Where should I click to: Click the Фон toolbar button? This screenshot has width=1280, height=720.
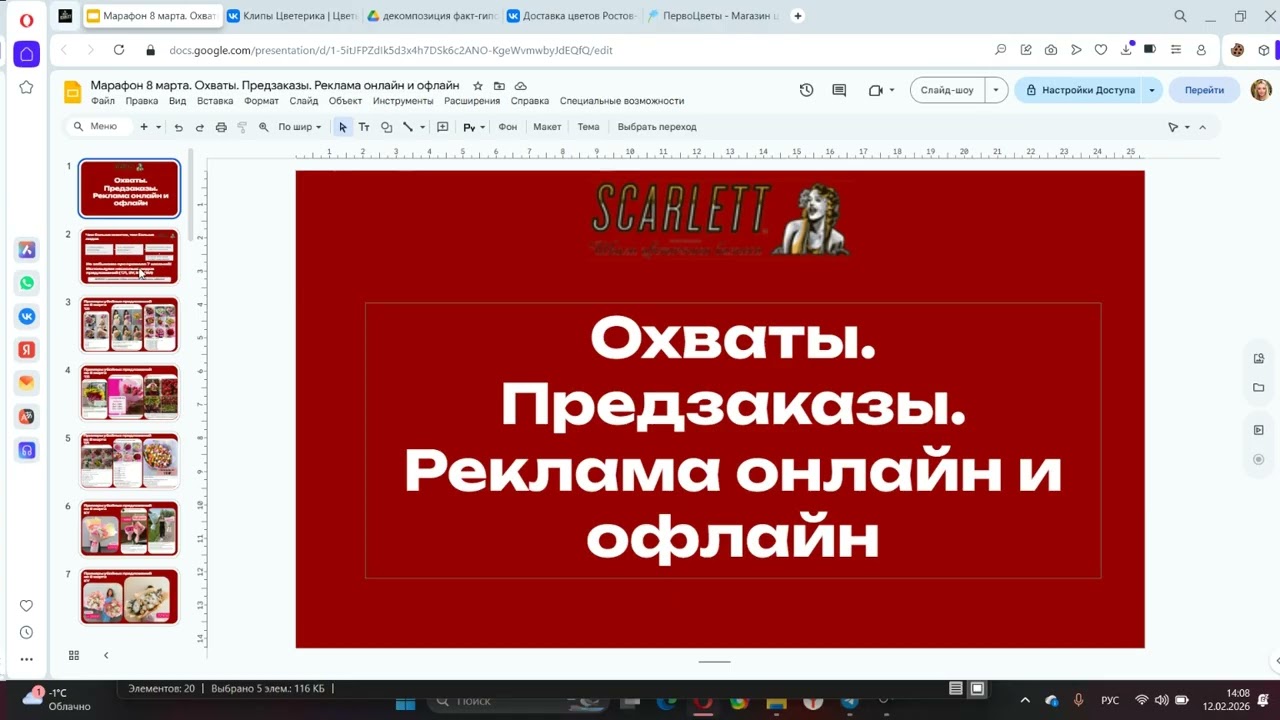(x=508, y=127)
